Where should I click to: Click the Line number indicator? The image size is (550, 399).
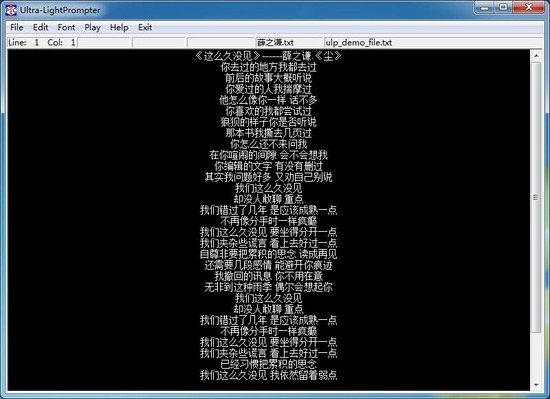point(24,43)
